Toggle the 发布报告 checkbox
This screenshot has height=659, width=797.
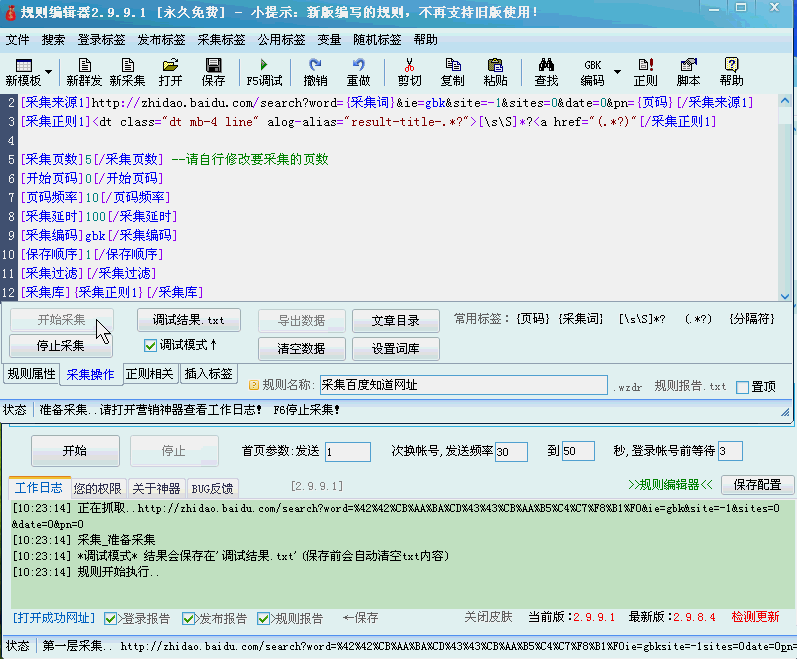pos(188,618)
